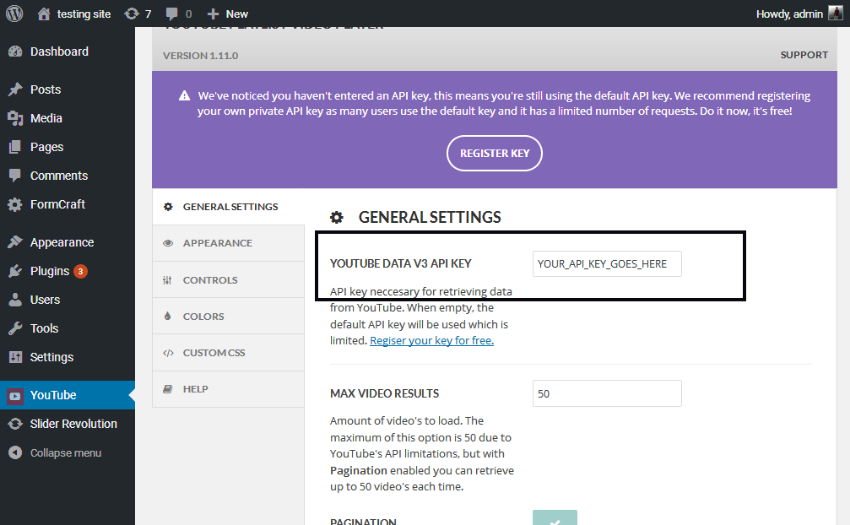Click the Pages icon in sidebar
The image size is (850, 525).
pyautogui.click(x=15, y=147)
